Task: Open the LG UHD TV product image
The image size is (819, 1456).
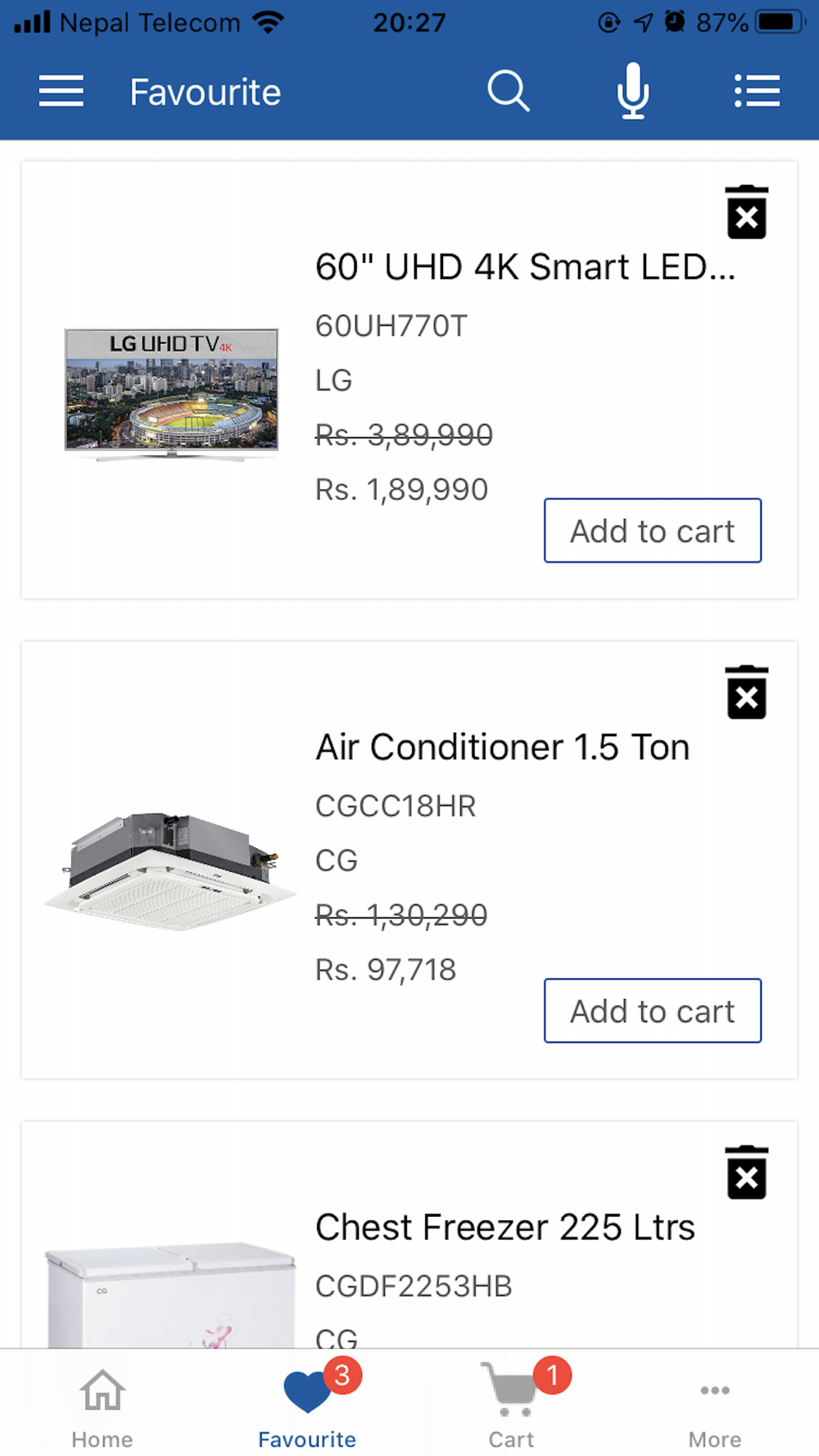Action: pyautogui.click(x=171, y=395)
